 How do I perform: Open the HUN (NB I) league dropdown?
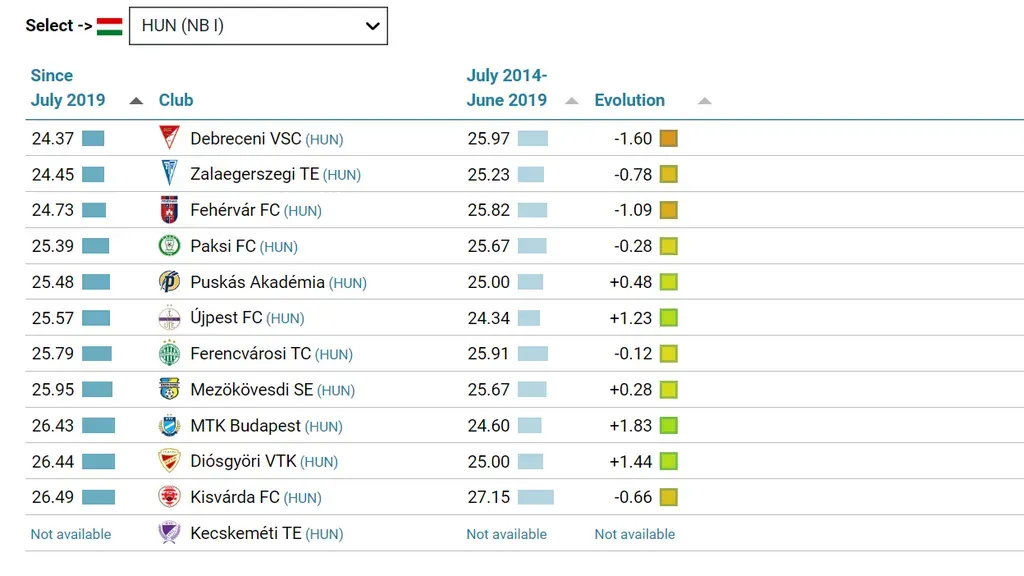point(258,26)
